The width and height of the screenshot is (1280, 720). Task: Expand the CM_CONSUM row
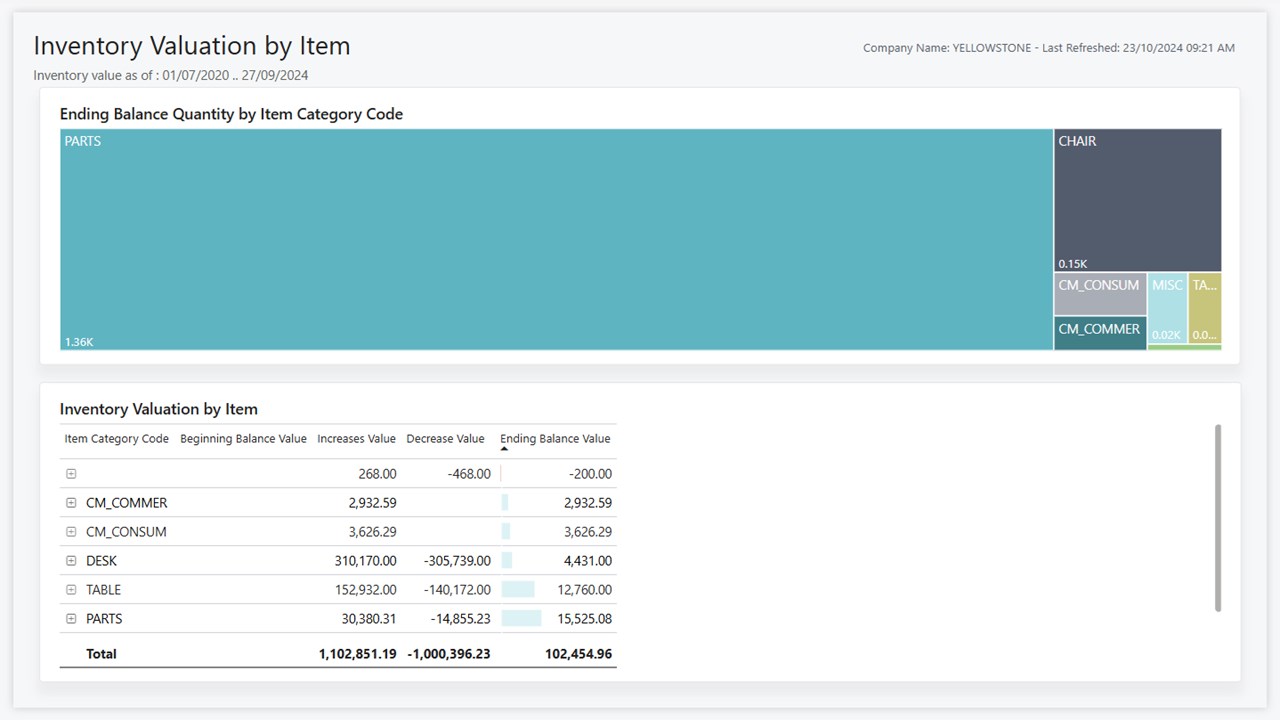[71, 532]
